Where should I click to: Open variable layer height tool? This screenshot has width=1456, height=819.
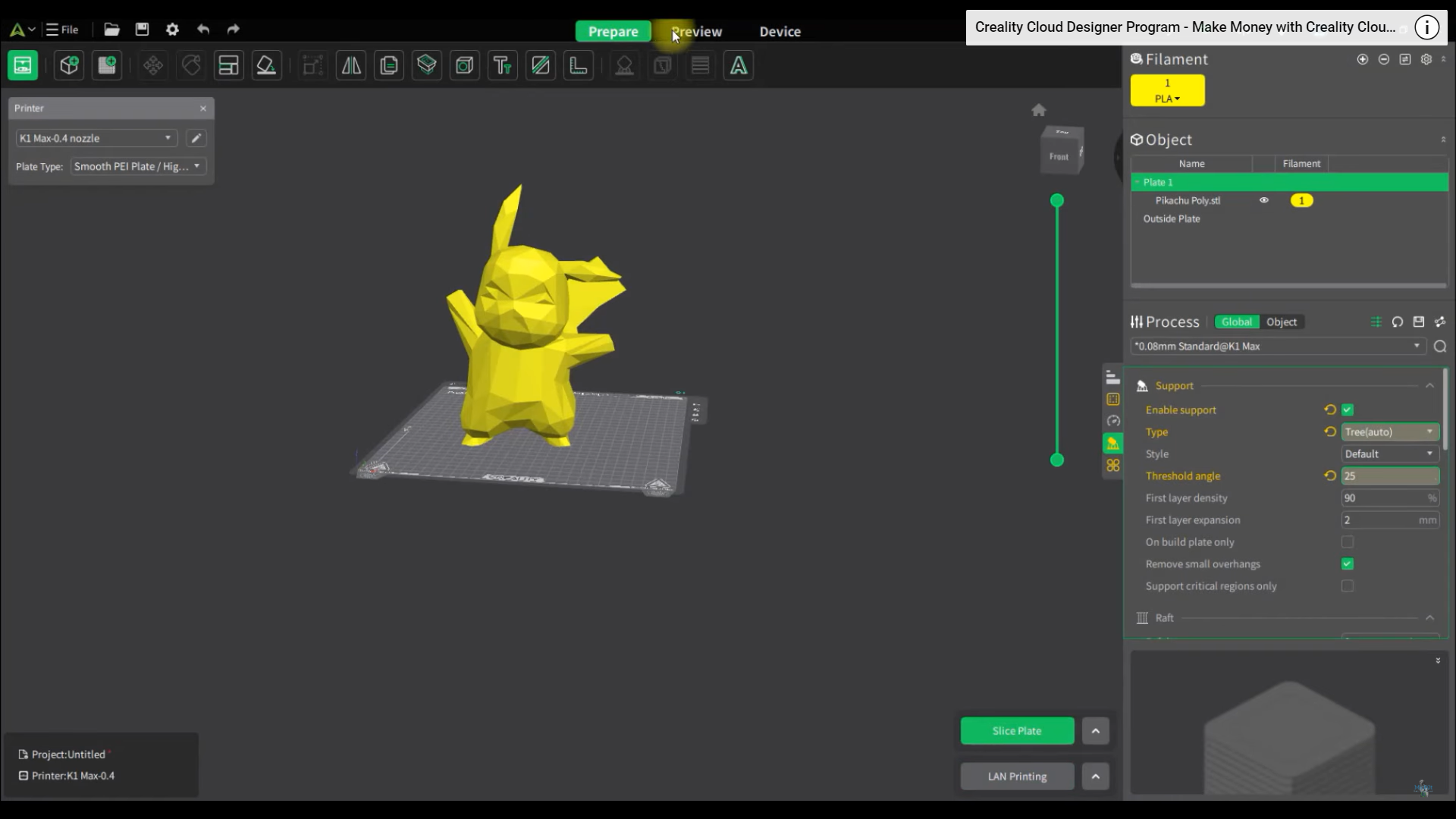tap(700, 66)
